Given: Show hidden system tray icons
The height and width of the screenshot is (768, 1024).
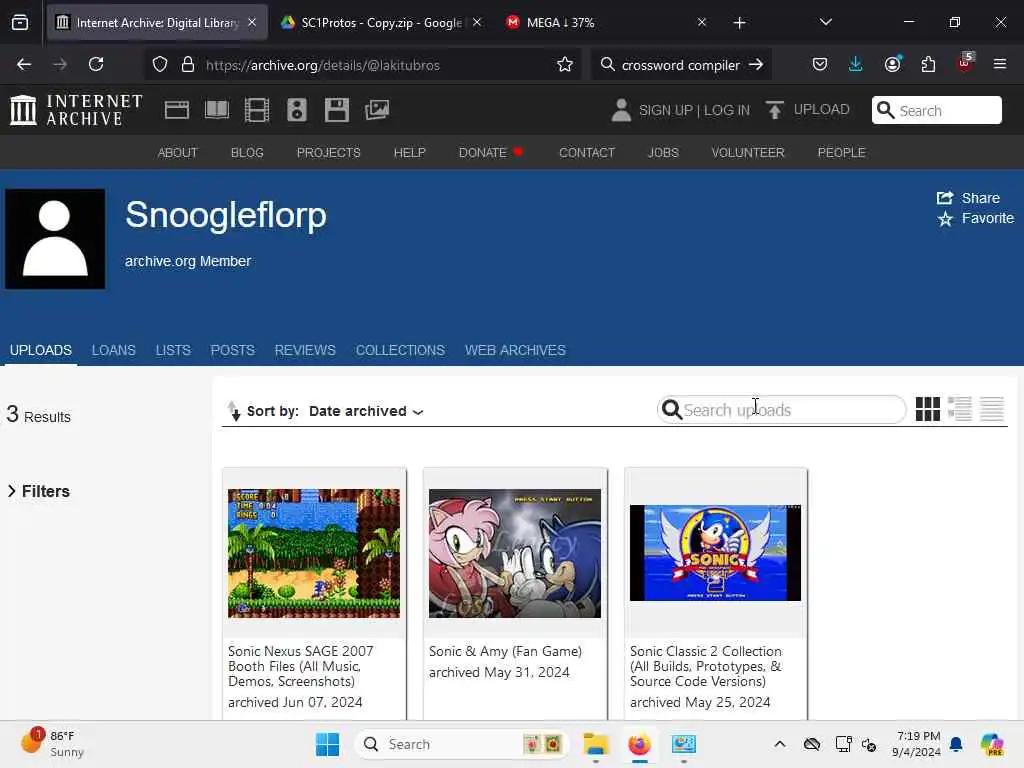Looking at the screenshot, I should click(780, 744).
